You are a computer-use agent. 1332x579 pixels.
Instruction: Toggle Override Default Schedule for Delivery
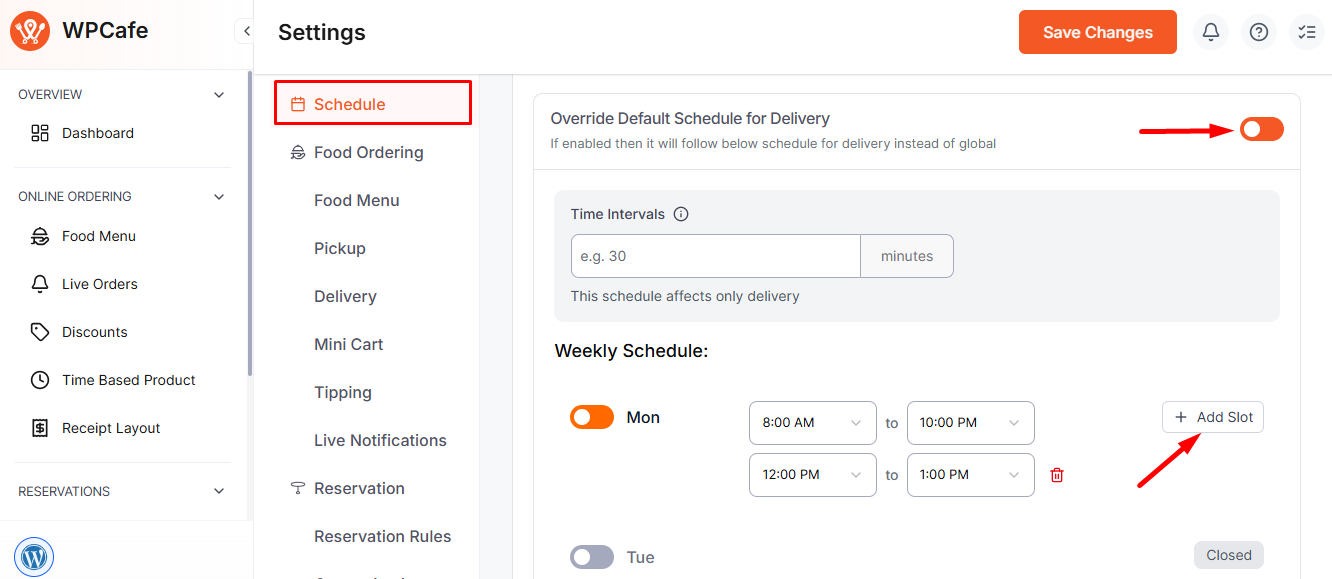click(1261, 129)
